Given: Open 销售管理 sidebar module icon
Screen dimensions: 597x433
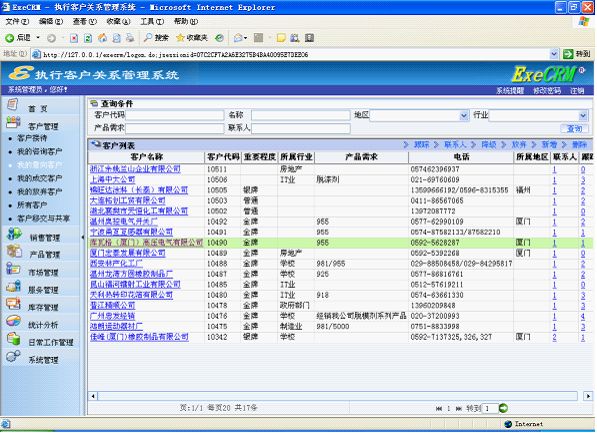Looking at the screenshot, I should [x=14, y=233].
